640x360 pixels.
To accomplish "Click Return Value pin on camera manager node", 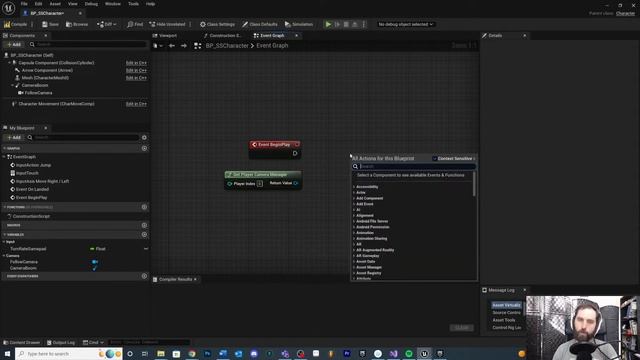I will click(x=296, y=183).
